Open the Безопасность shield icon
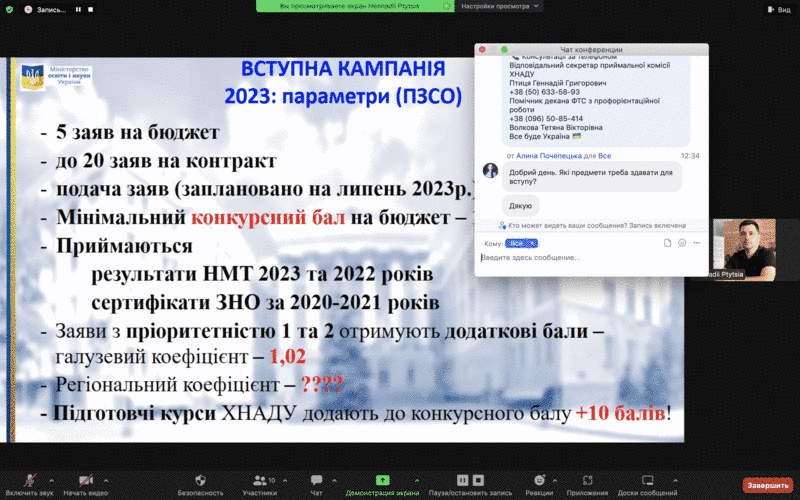Viewport: 800px width, 500px height. (201, 480)
